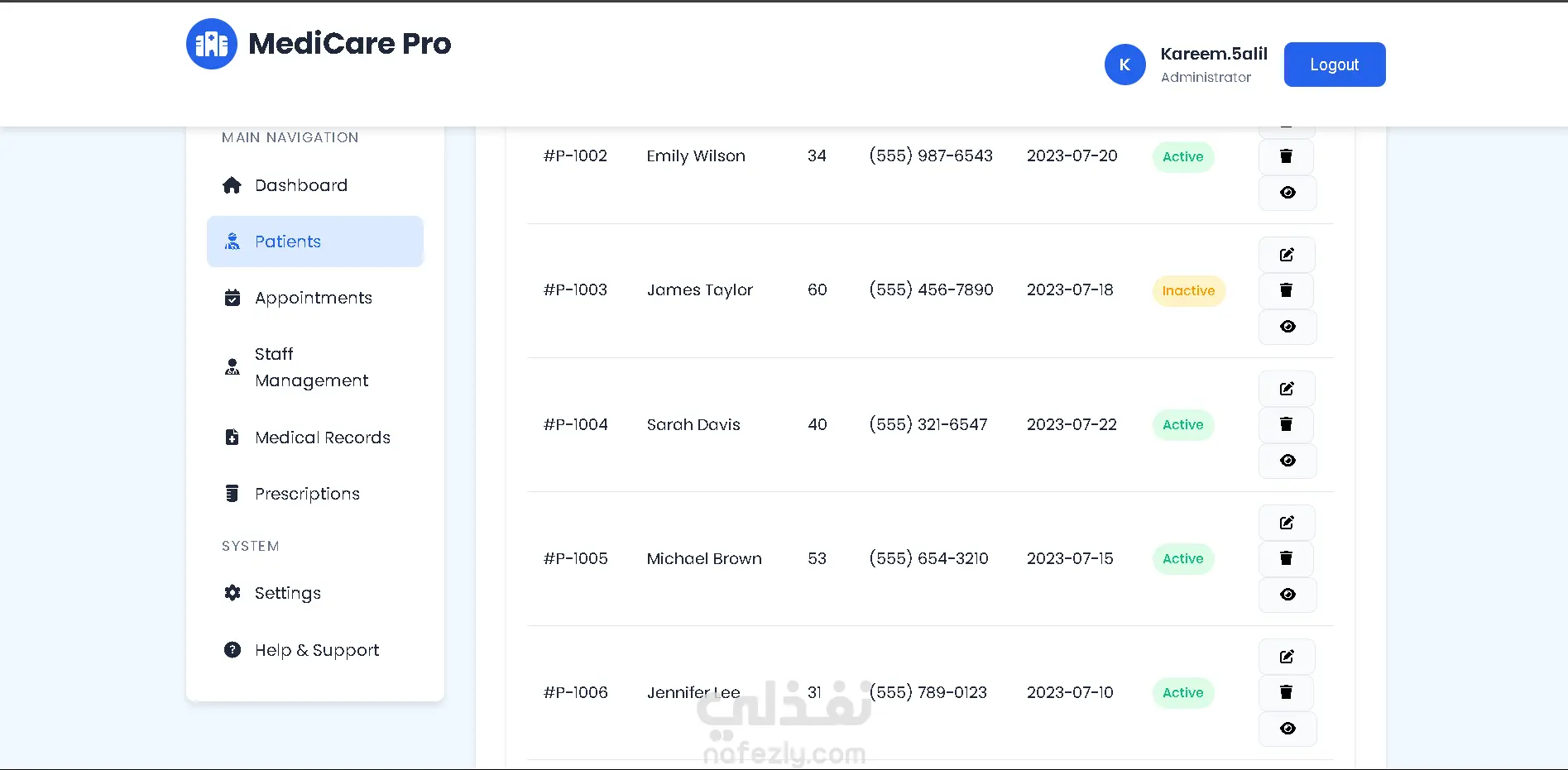Click the MediCare Pro hospital logo icon
Image resolution: width=1568 pixels, height=770 pixels.
pyautogui.click(x=211, y=44)
